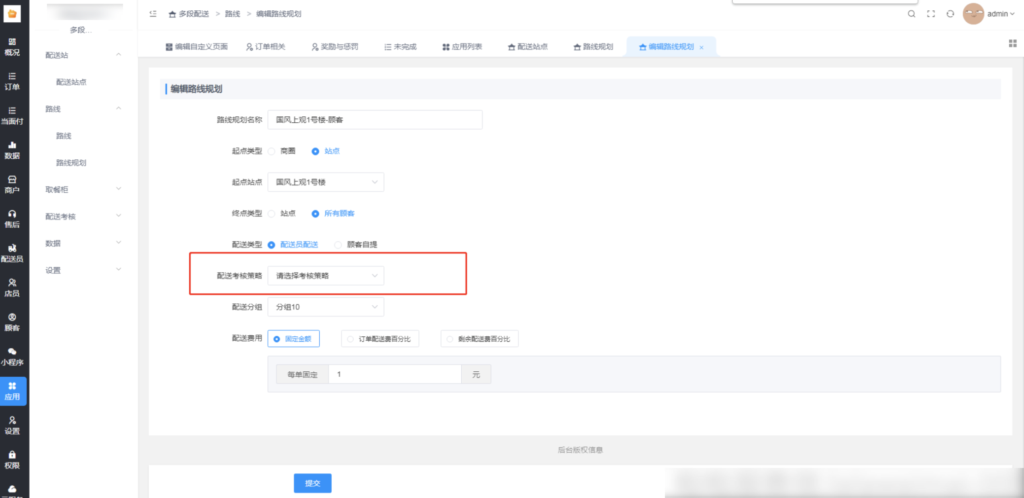This screenshot has width=1024, height=498.
Task: Switch to the 未完成 tab
Action: click(400, 47)
